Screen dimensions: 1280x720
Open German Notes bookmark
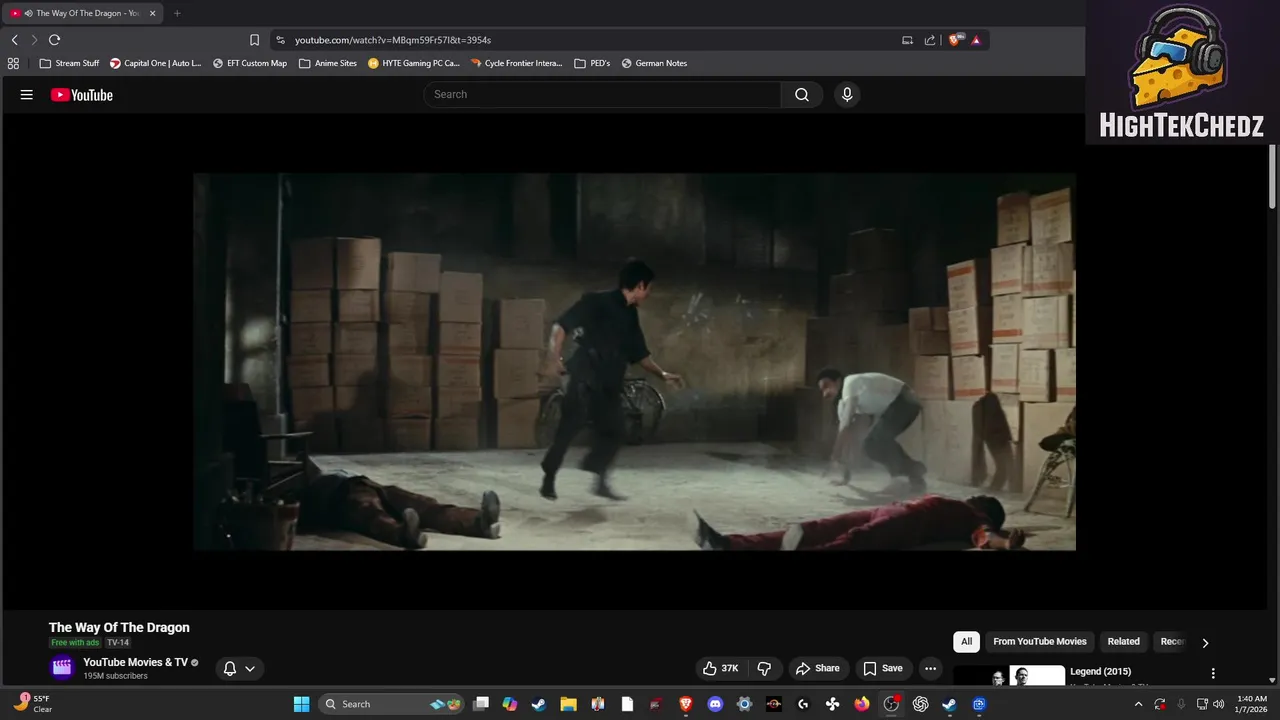pyautogui.click(x=654, y=63)
